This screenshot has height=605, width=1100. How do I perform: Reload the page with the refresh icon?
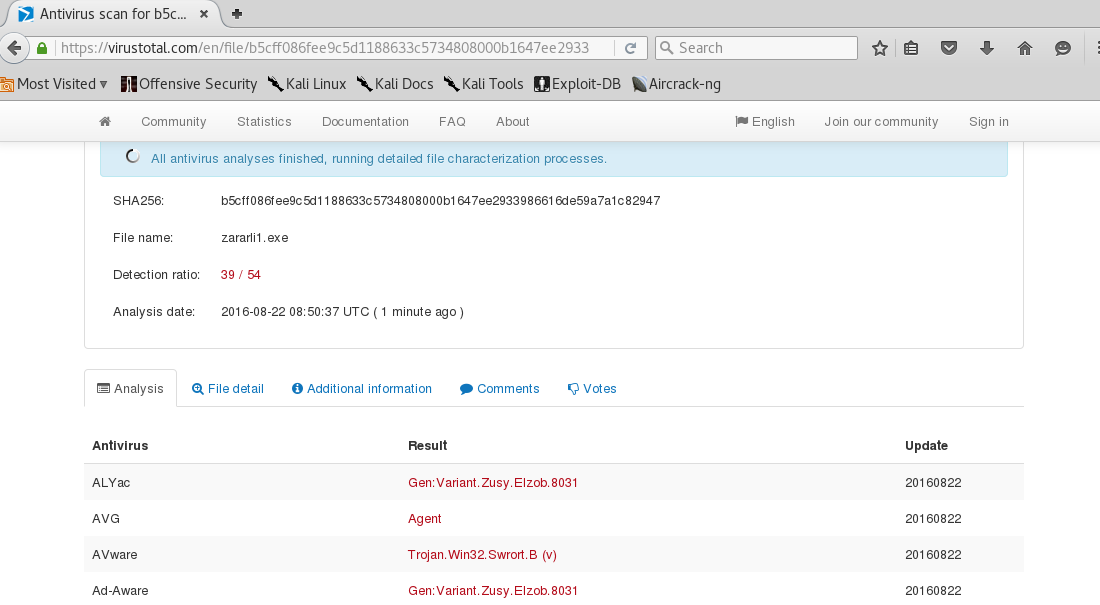tap(631, 48)
